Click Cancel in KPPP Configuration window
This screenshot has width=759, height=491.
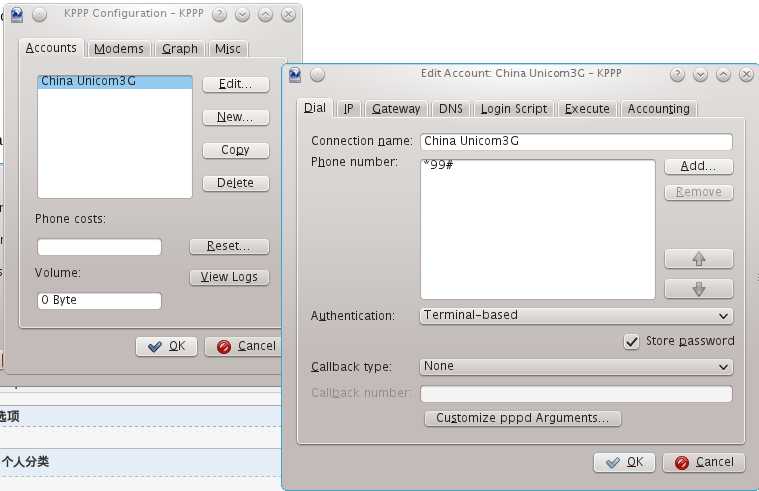[243, 346]
